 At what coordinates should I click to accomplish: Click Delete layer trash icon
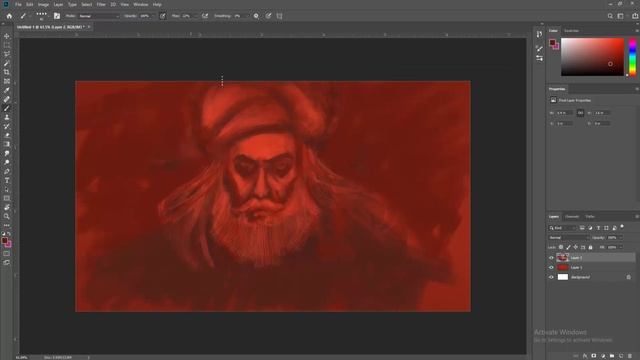(x=630, y=356)
